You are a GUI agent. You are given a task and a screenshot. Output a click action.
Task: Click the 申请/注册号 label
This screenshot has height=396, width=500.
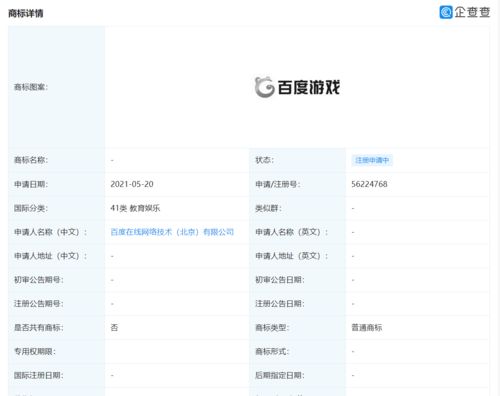click(278, 184)
